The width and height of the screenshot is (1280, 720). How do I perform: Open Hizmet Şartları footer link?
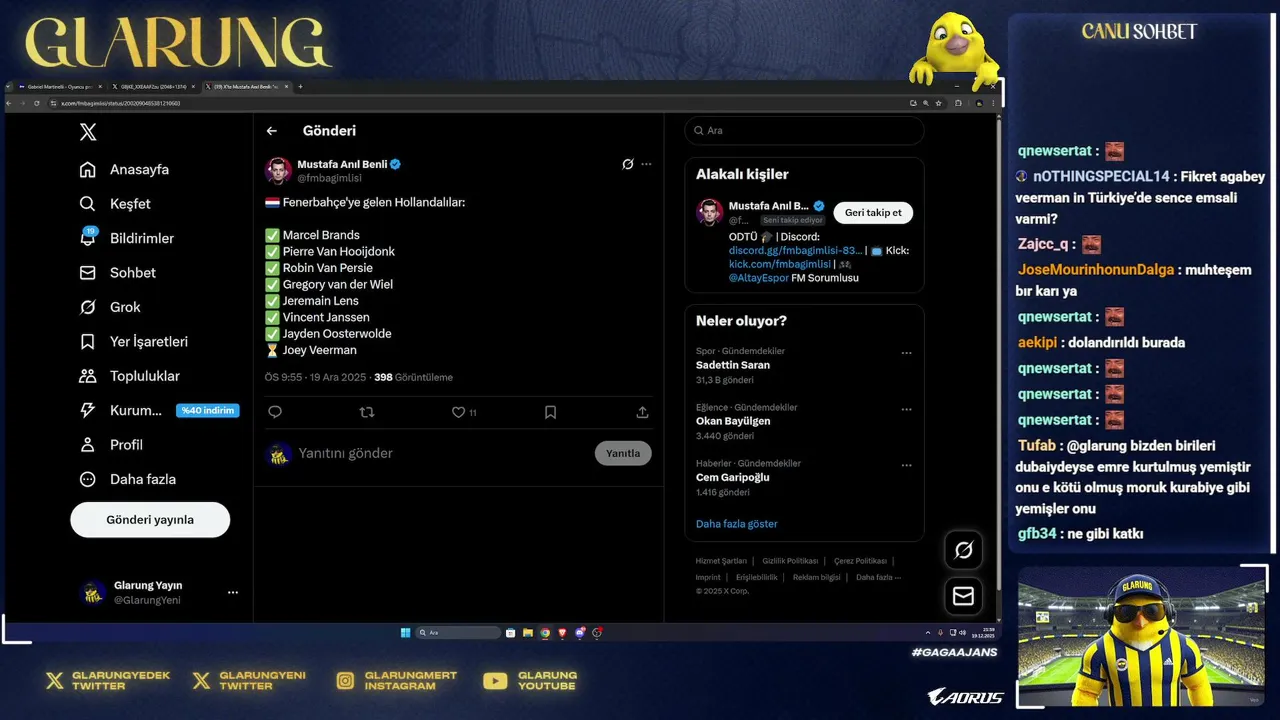click(x=721, y=561)
